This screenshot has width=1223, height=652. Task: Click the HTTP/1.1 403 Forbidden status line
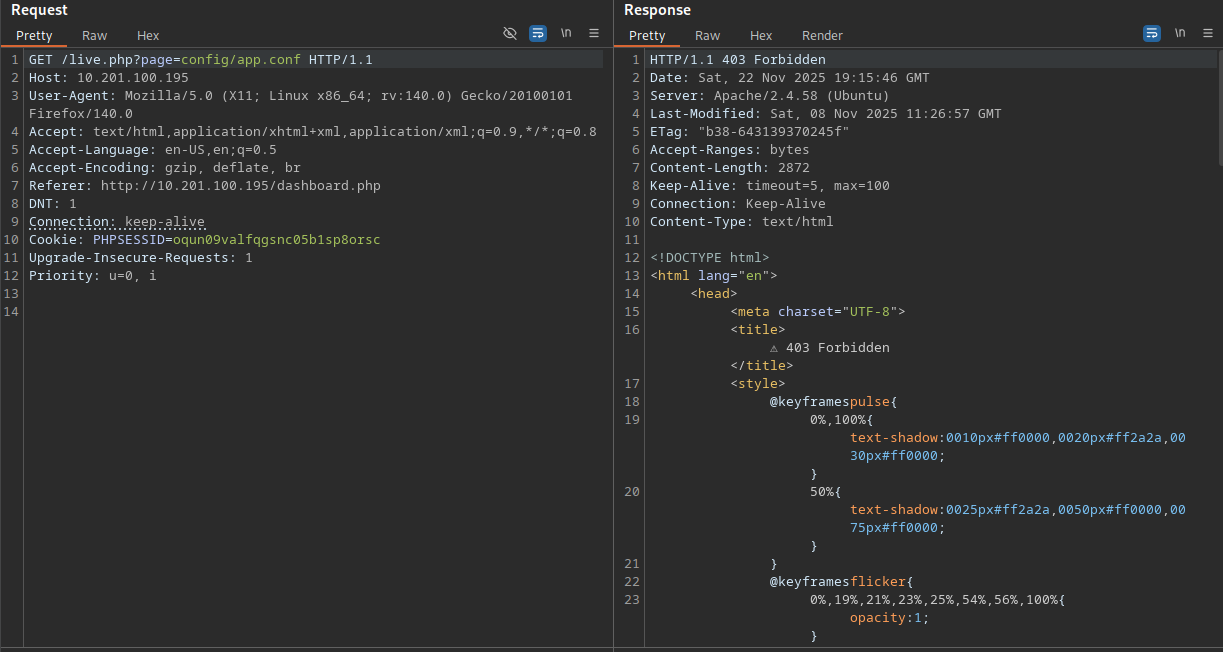[x=737, y=60]
